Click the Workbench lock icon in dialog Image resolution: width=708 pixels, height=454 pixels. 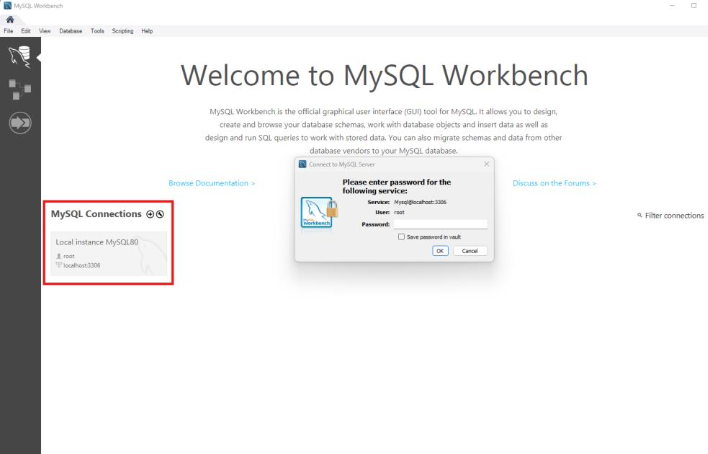point(319,212)
